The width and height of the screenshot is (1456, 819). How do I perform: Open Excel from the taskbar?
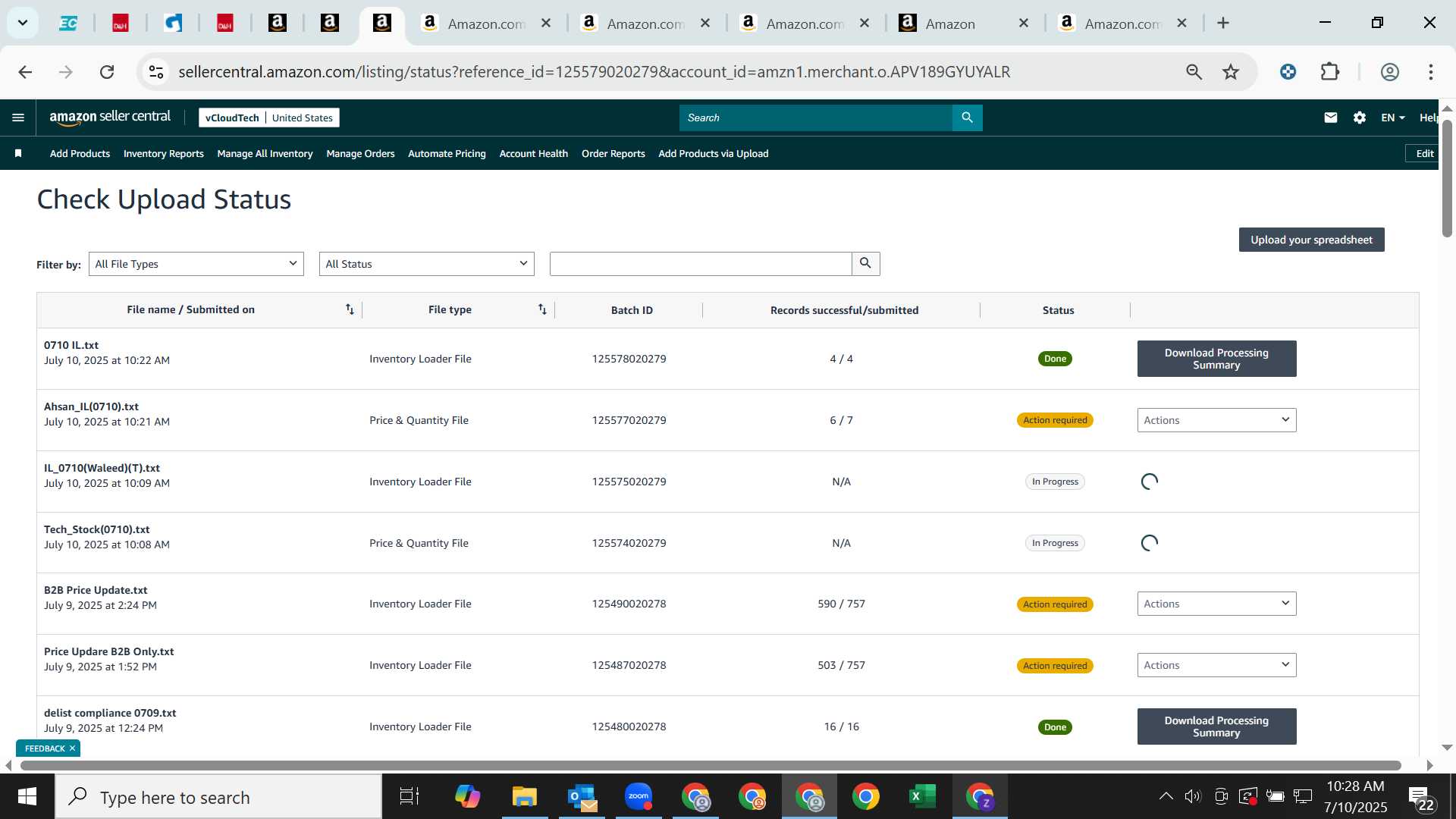pos(922,796)
